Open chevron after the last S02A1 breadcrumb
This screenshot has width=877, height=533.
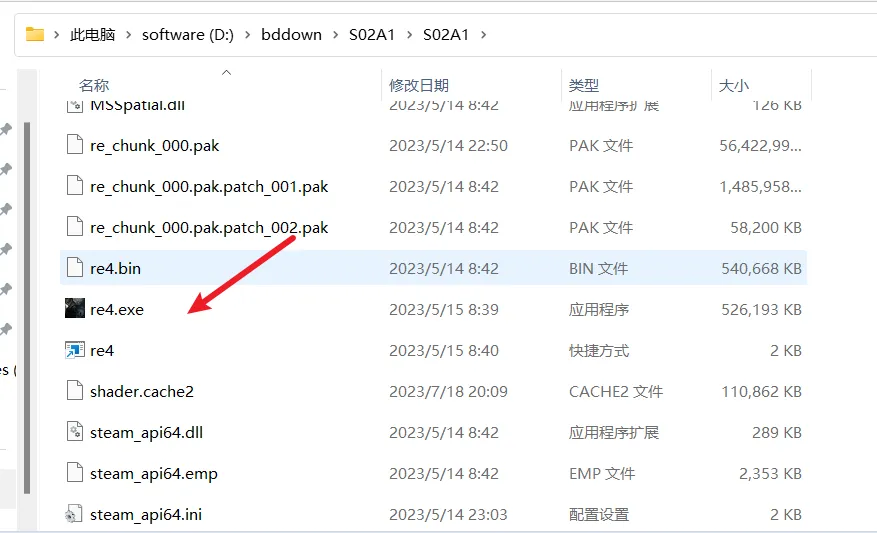484,35
